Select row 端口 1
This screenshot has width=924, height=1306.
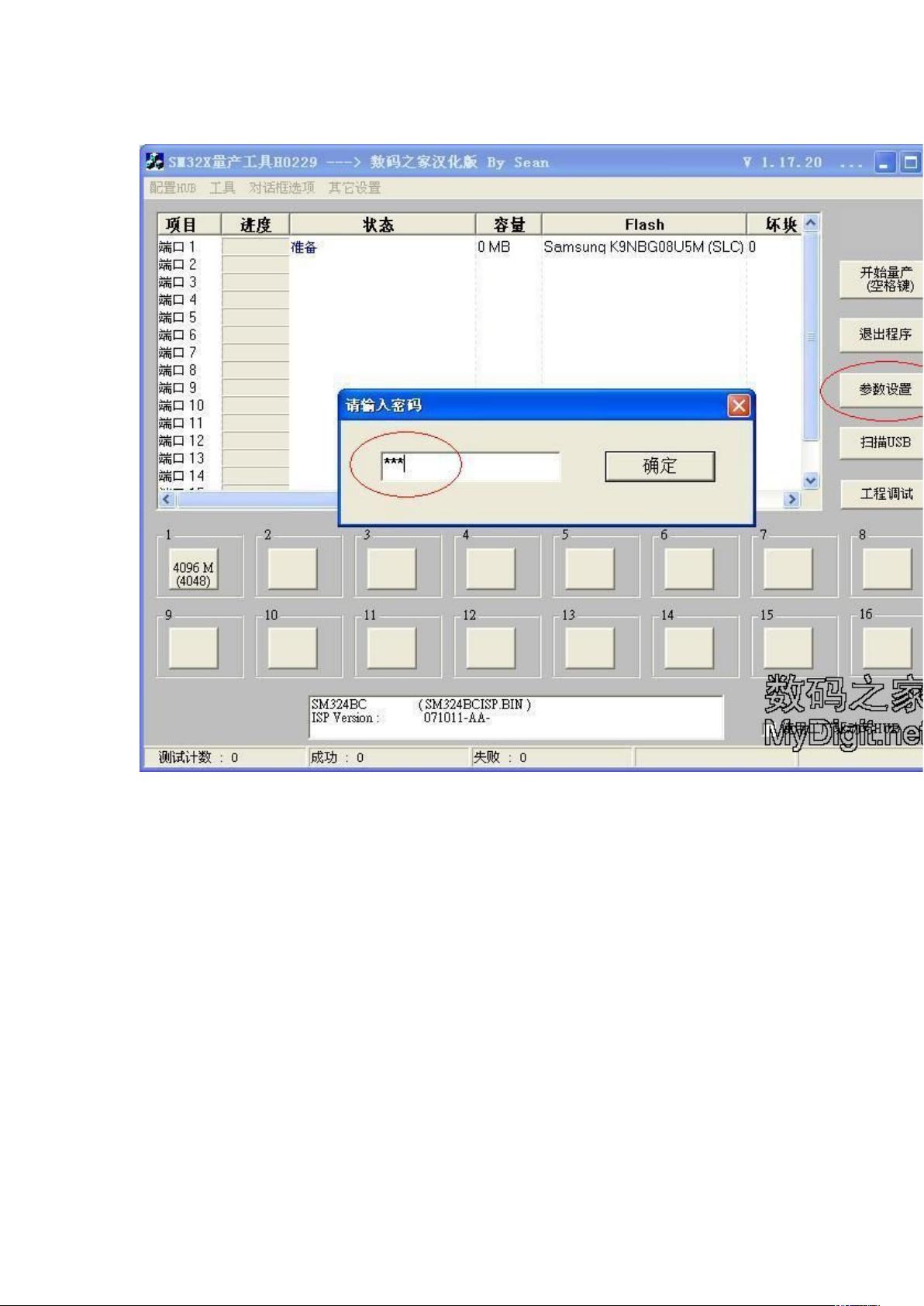[x=178, y=247]
